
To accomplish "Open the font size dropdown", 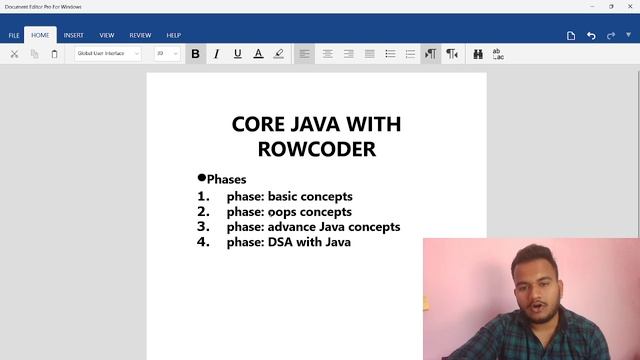I will click(167, 53).
